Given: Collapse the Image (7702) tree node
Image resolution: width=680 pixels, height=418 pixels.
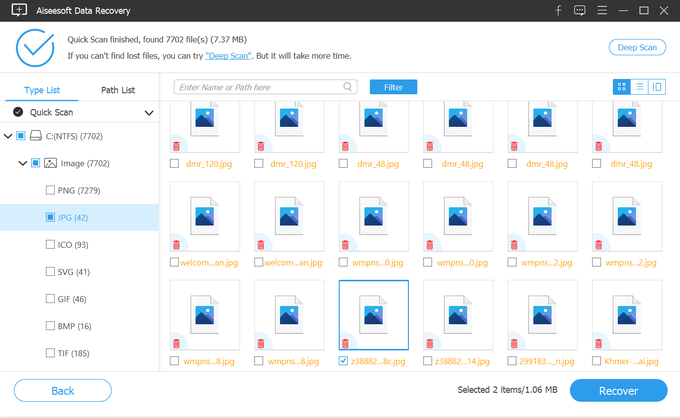Looking at the screenshot, I should click(22, 163).
